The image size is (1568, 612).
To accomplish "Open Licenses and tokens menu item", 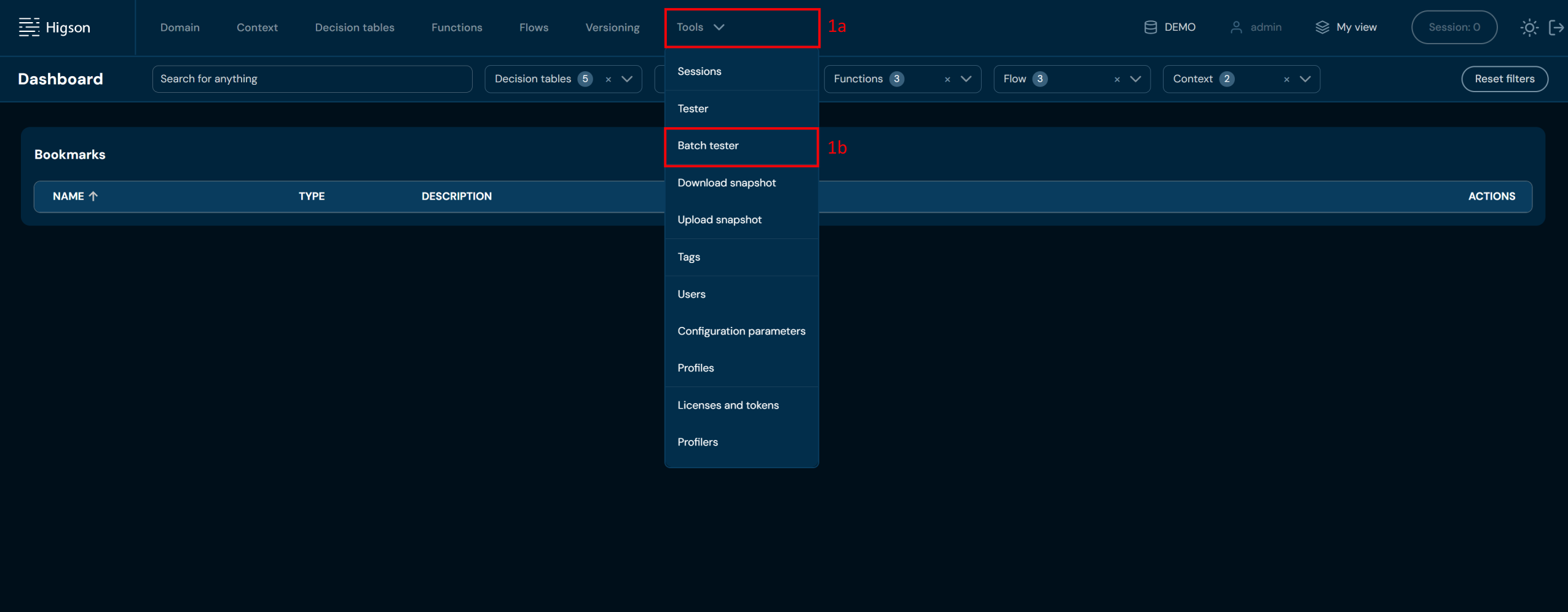I will pyautogui.click(x=728, y=406).
